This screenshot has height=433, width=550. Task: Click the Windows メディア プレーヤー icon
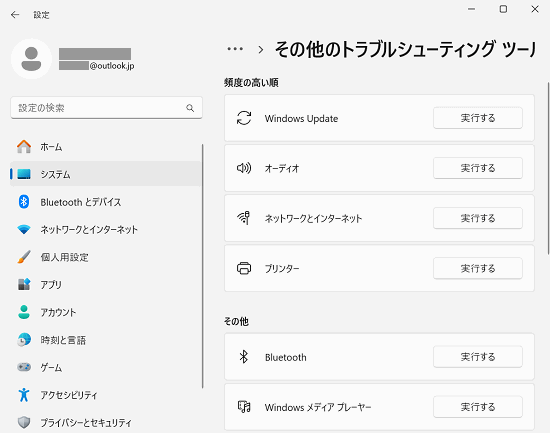(x=244, y=407)
